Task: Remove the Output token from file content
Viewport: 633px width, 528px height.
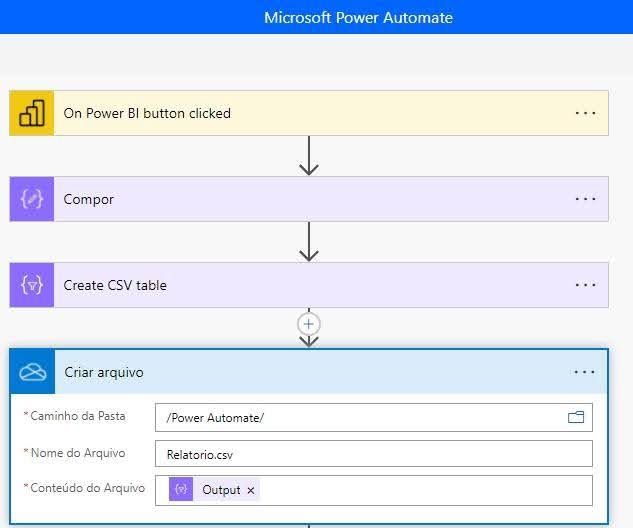Action: coord(251,490)
